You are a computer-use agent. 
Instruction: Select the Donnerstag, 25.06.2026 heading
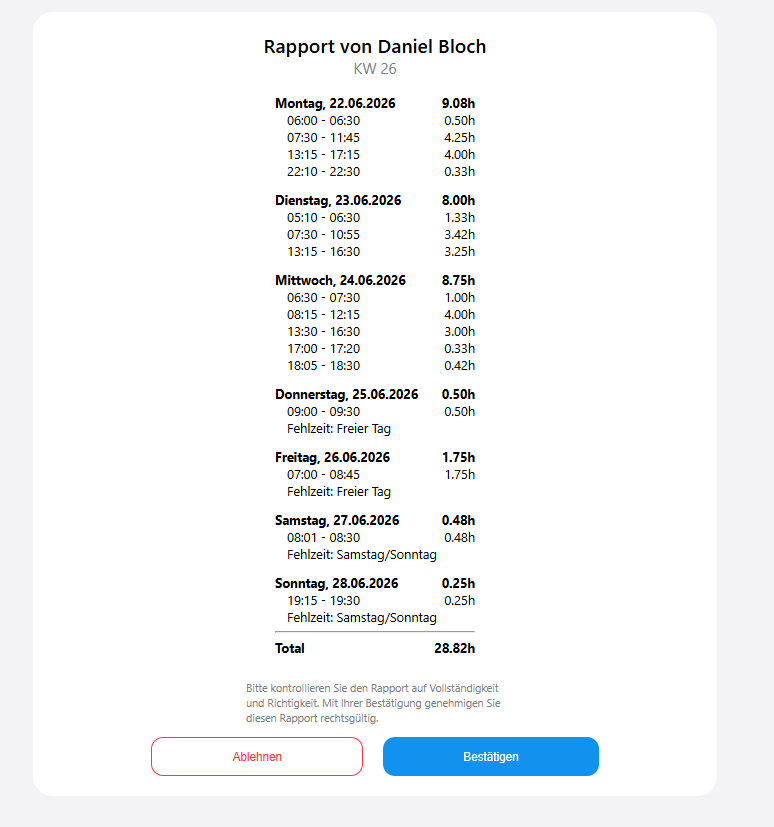coord(346,395)
